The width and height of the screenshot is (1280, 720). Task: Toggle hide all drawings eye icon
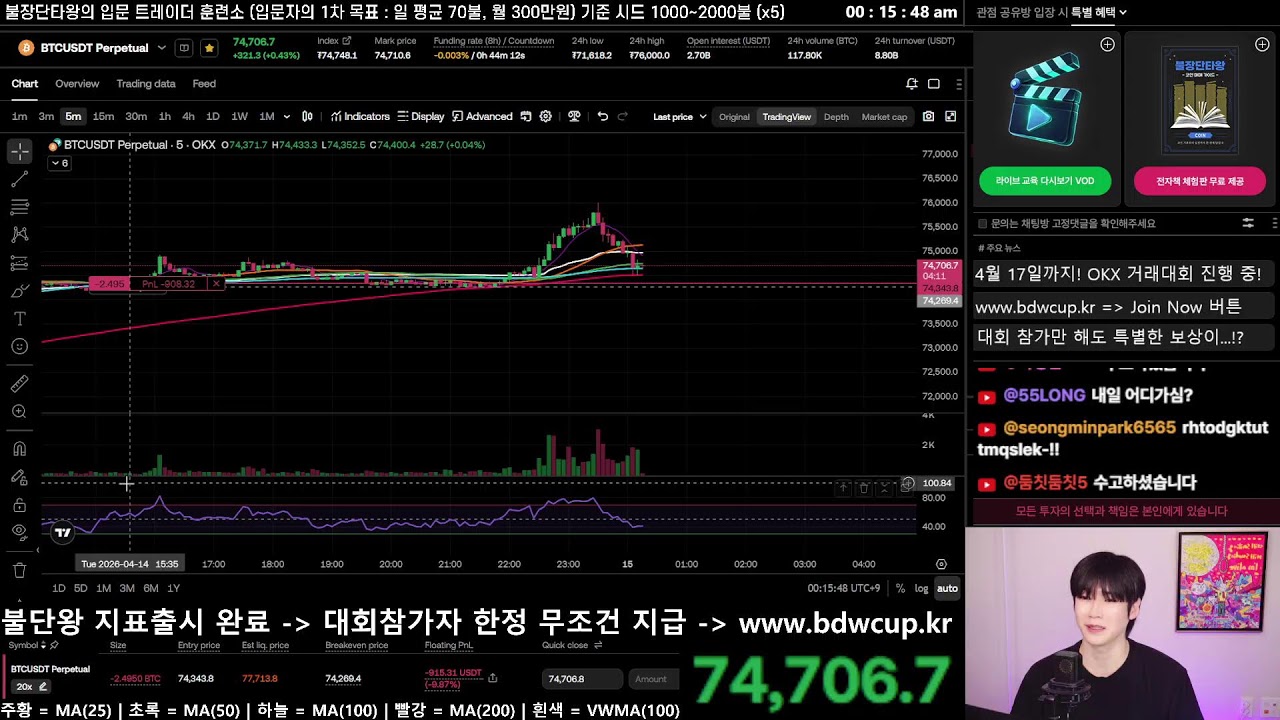pos(19,532)
